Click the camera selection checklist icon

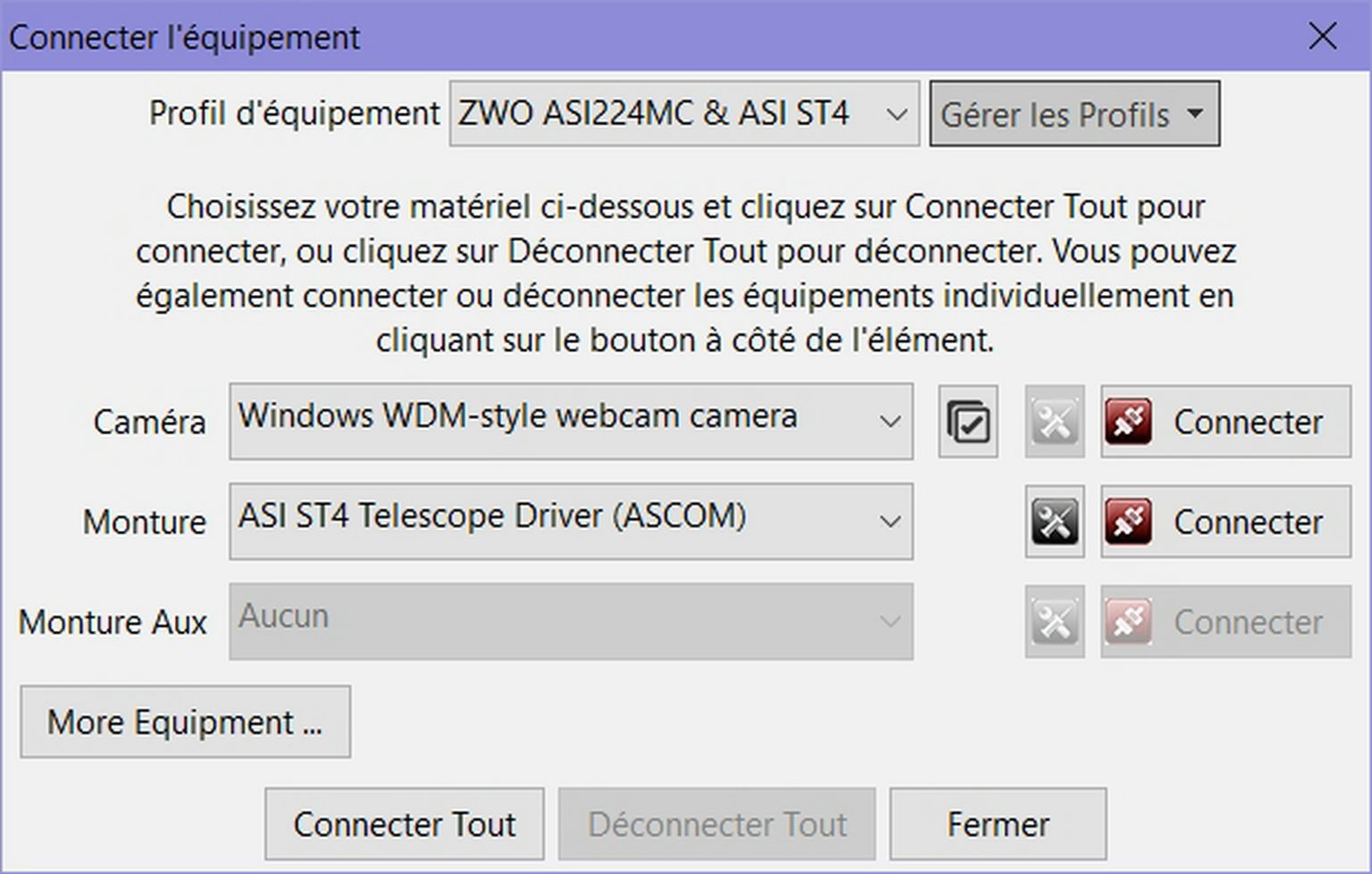coord(967,422)
